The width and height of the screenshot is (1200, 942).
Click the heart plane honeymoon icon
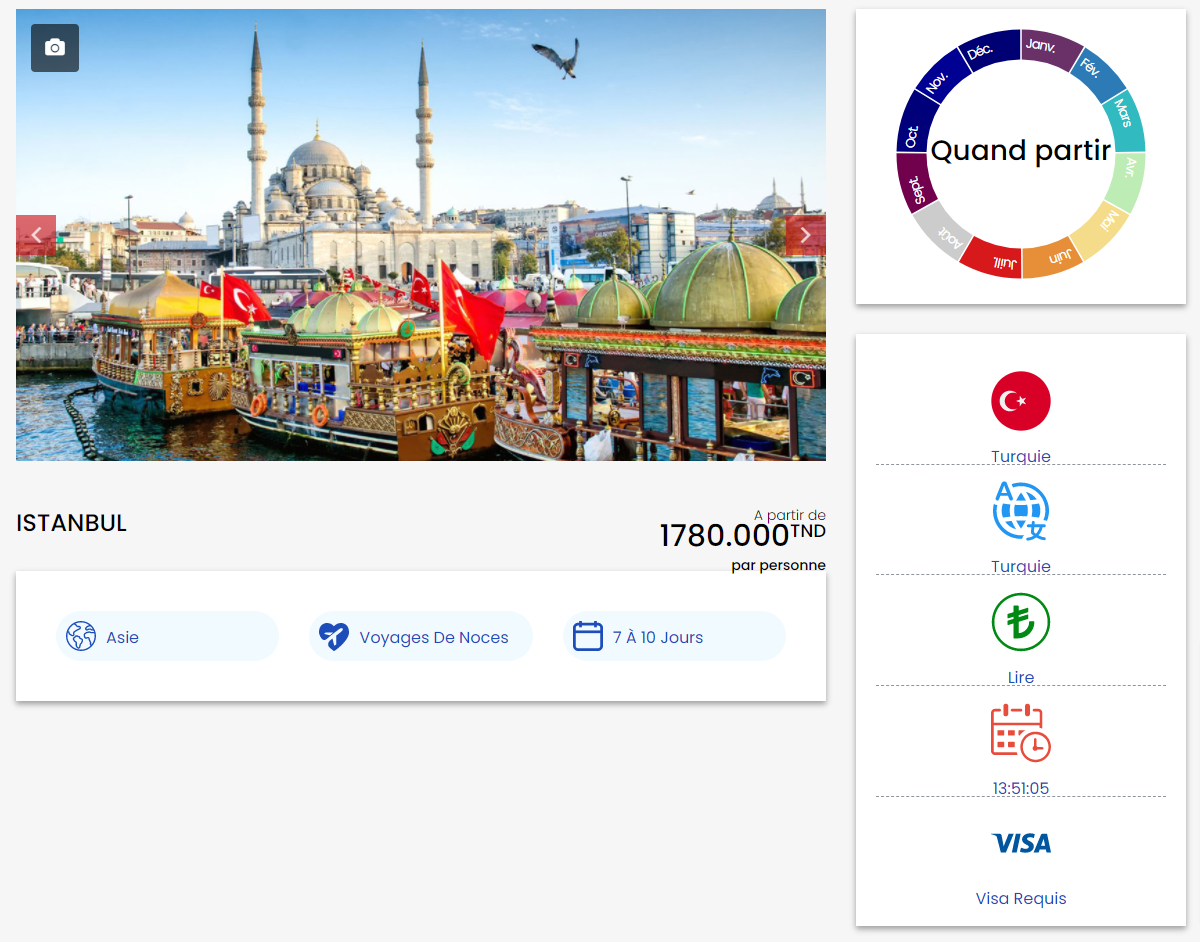click(x=334, y=636)
